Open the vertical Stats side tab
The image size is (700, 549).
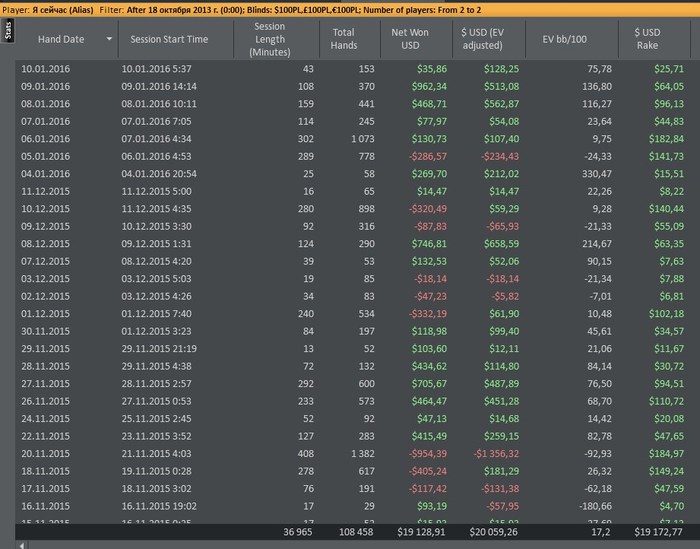pos(7,30)
